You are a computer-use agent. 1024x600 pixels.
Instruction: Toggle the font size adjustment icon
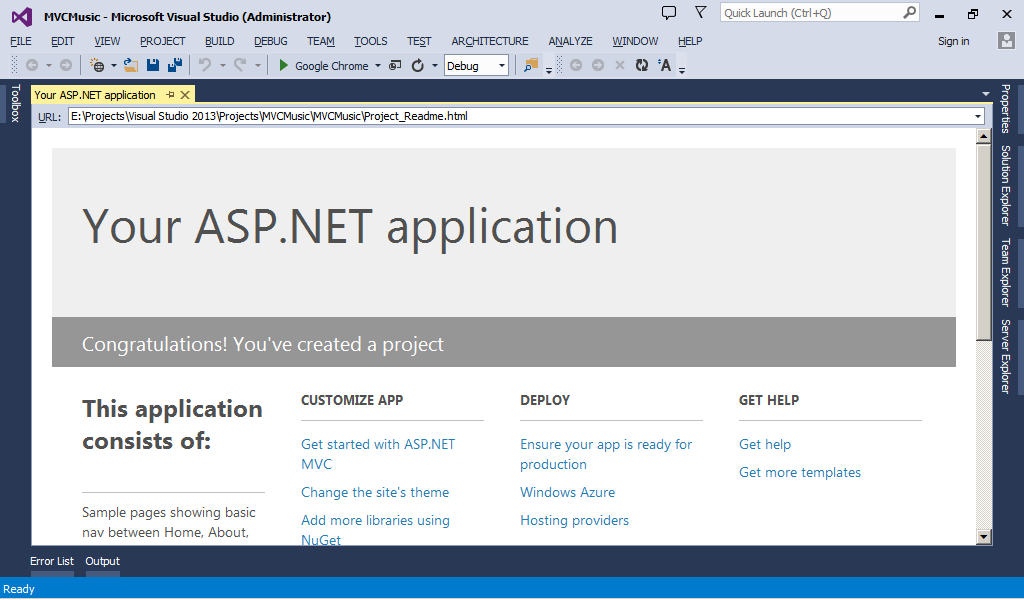664,66
